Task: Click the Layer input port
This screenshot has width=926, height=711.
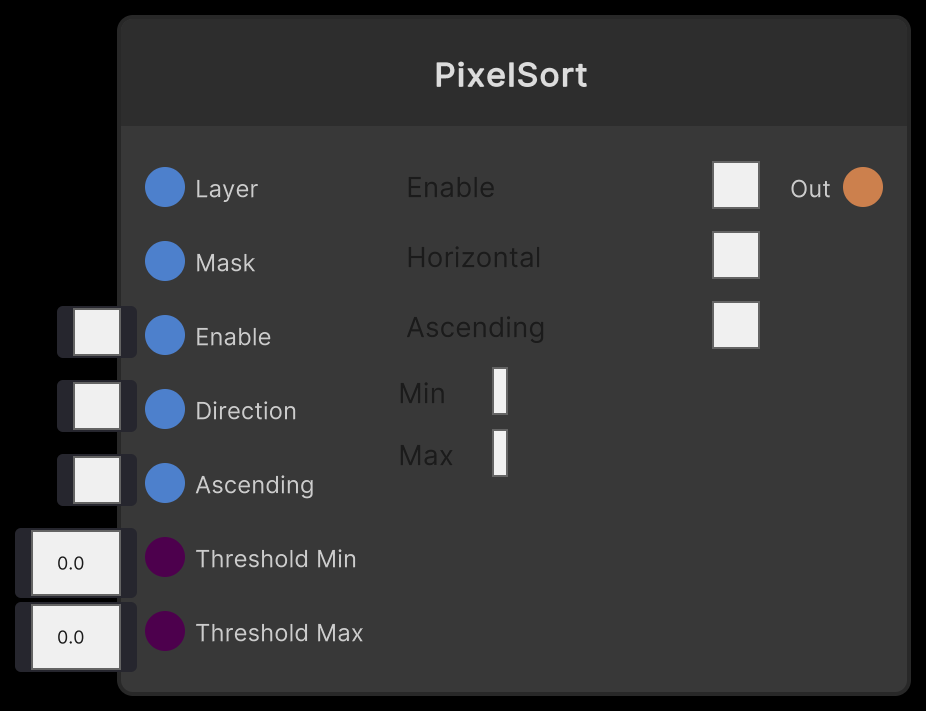Action: [x=164, y=187]
